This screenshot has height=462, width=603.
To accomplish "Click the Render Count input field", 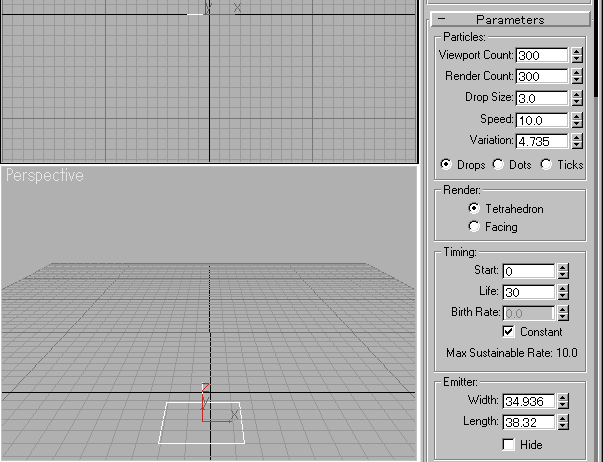I will click(x=541, y=76).
